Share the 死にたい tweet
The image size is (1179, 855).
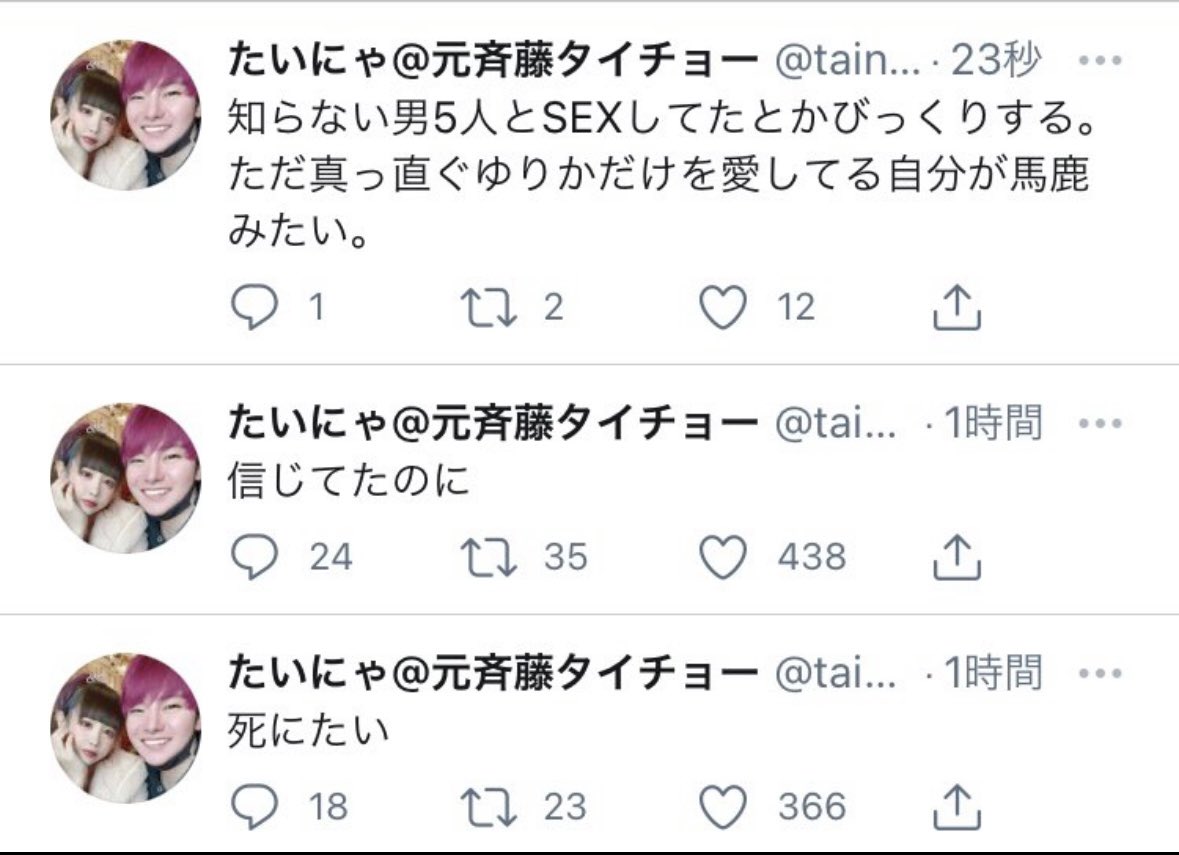pos(956,806)
